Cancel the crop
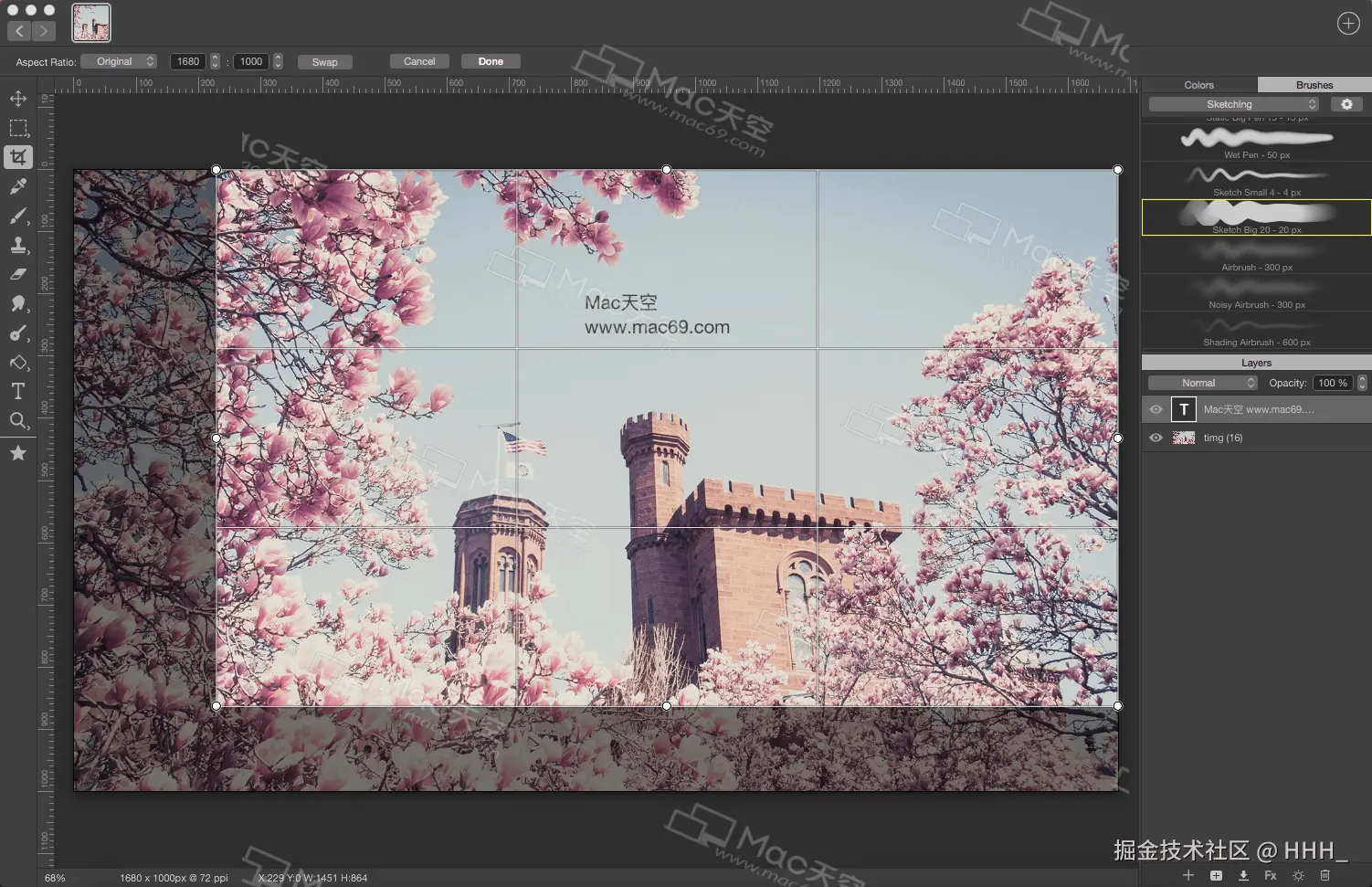 tap(419, 61)
